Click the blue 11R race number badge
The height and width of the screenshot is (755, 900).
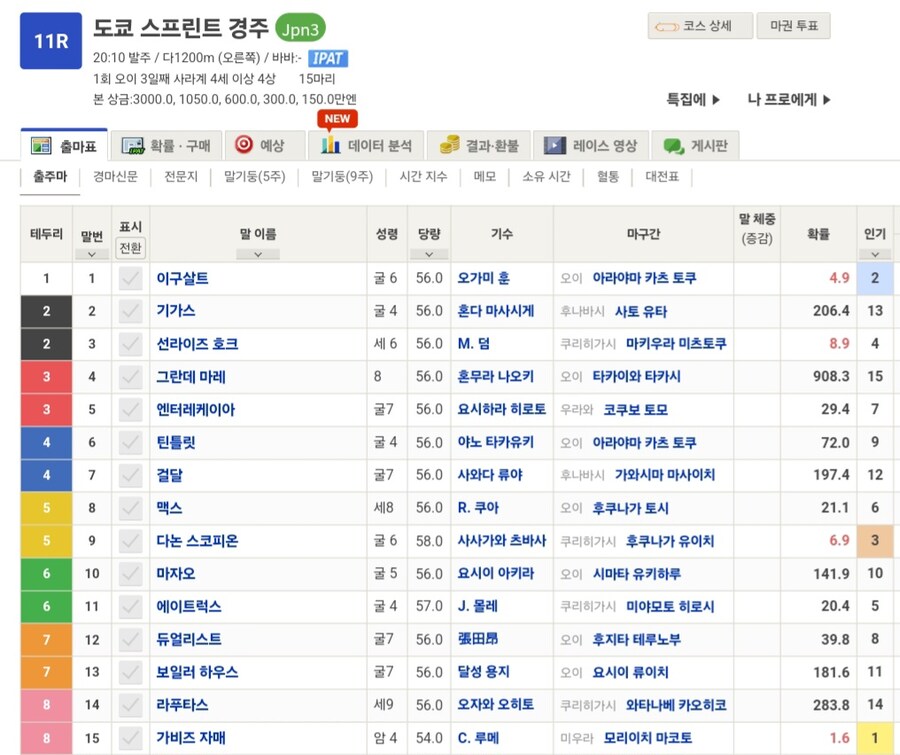point(51,42)
